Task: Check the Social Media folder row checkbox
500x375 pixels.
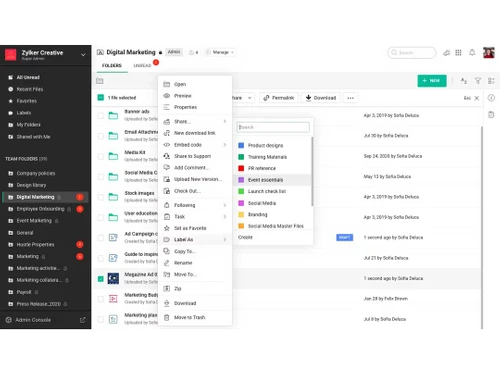Action: 101,177
